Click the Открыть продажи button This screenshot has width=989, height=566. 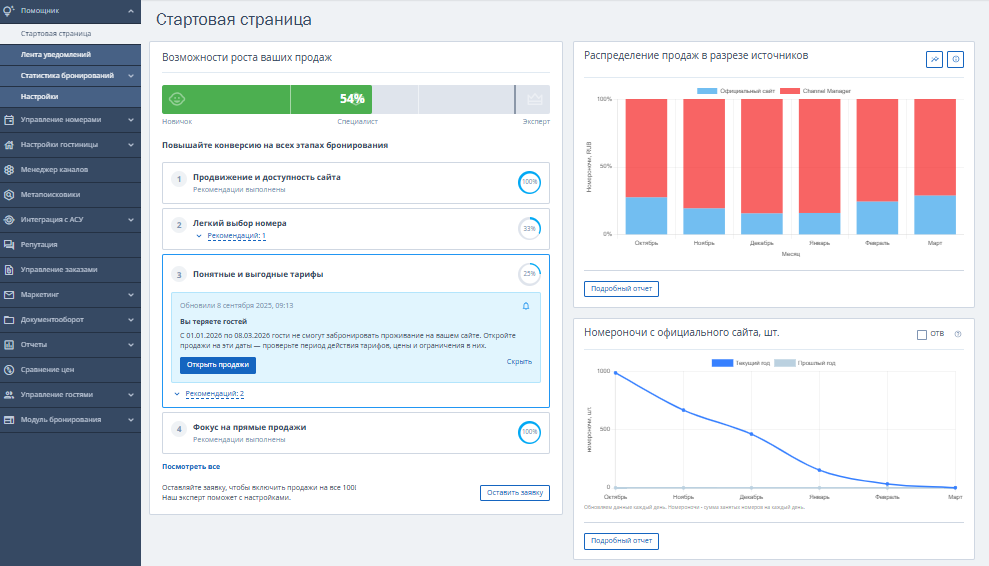pos(218,365)
